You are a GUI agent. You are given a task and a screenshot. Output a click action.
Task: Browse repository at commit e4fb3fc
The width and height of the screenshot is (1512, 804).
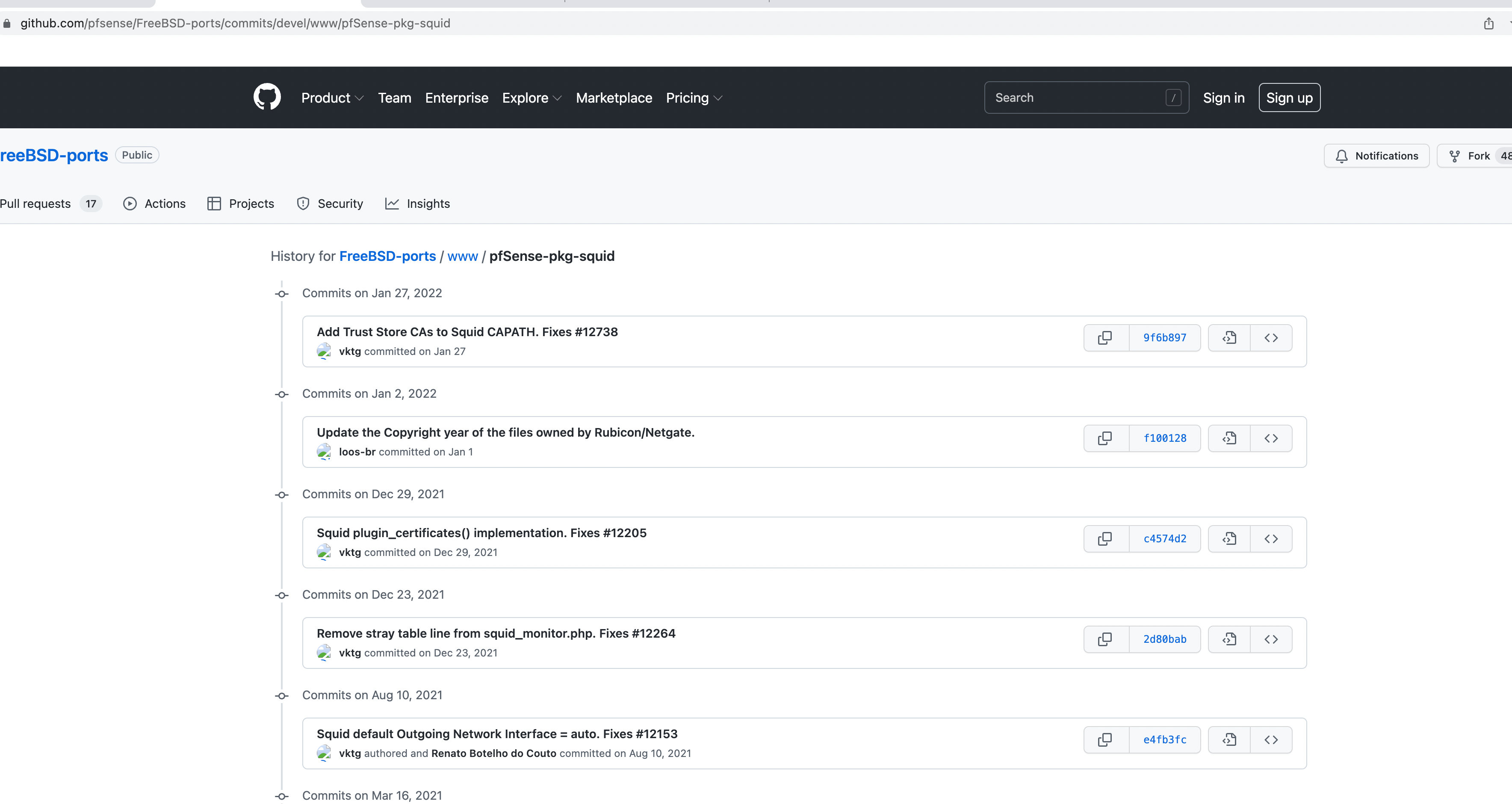pos(1271,739)
